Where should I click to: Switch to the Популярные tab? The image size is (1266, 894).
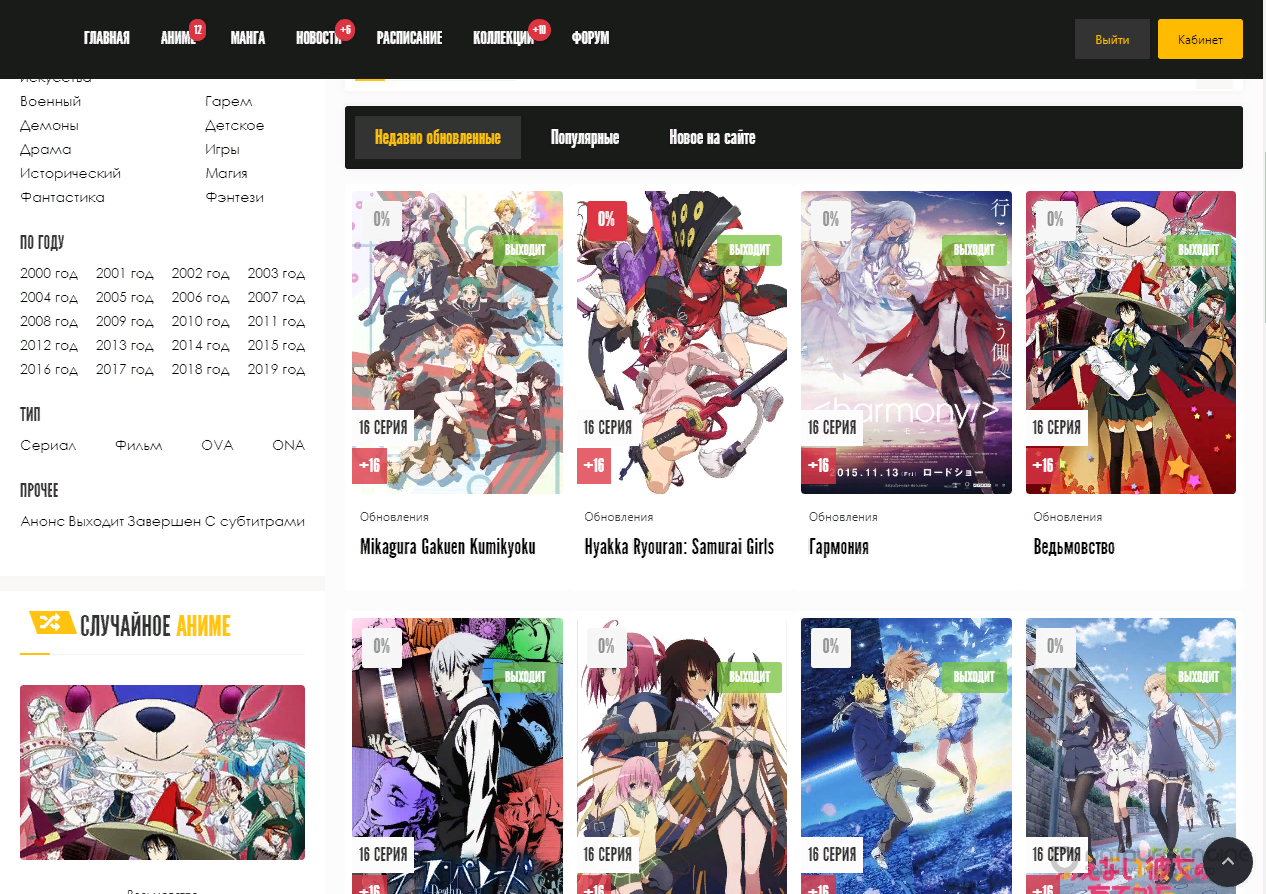tap(585, 137)
